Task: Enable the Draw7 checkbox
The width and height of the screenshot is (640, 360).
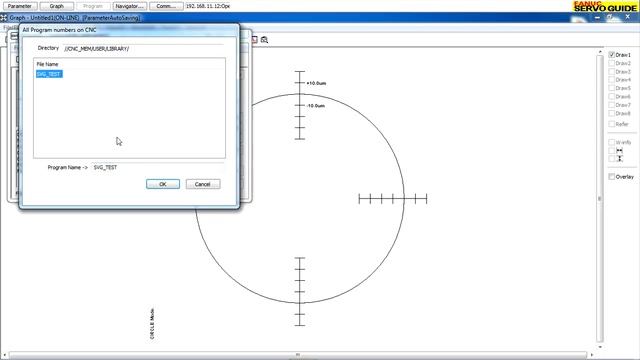Action: [x=611, y=105]
